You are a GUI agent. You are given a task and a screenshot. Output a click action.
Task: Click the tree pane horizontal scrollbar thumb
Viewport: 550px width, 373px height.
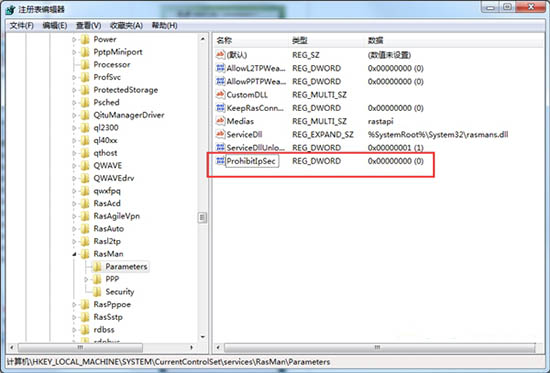click(x=80, y=347)
